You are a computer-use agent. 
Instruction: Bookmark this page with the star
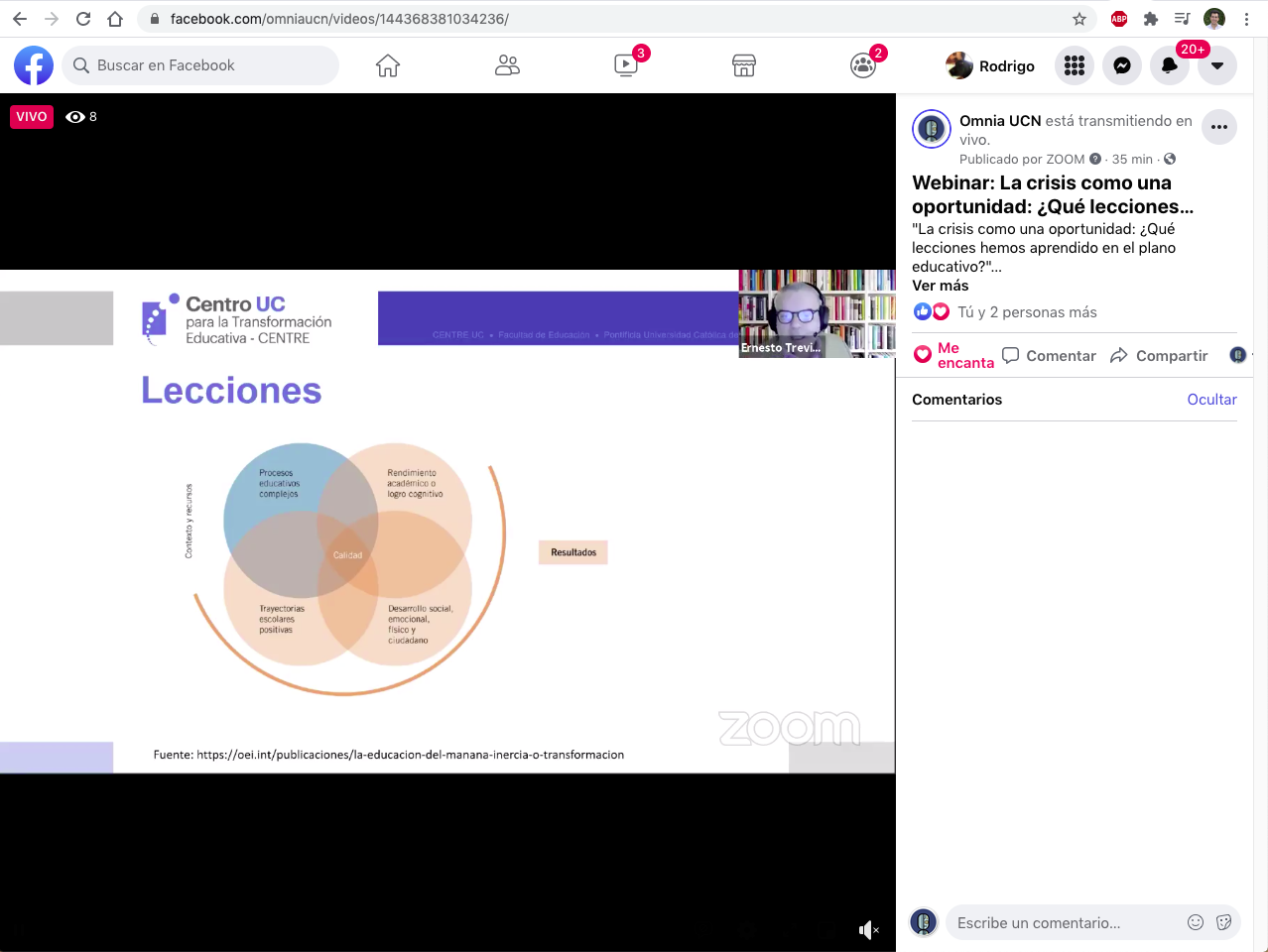click(1079, 19)
